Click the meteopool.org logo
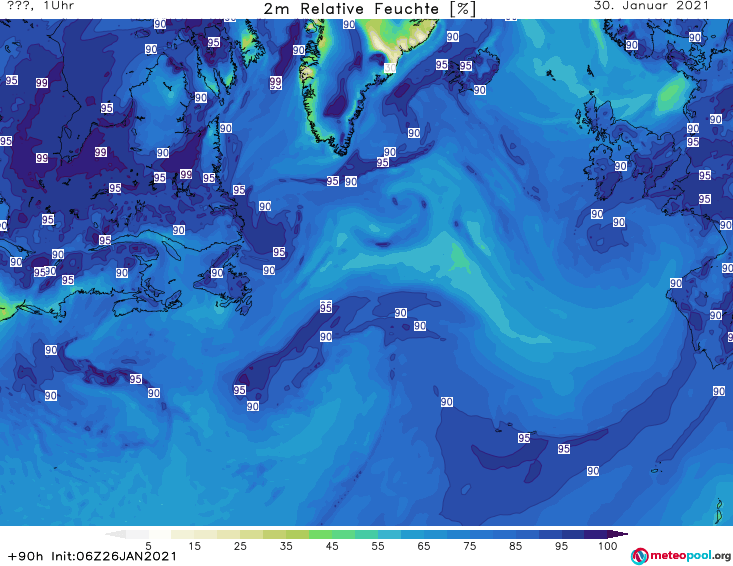Image resolution: width=733 pixels, height=566 pixels. [x=681, y=556]
